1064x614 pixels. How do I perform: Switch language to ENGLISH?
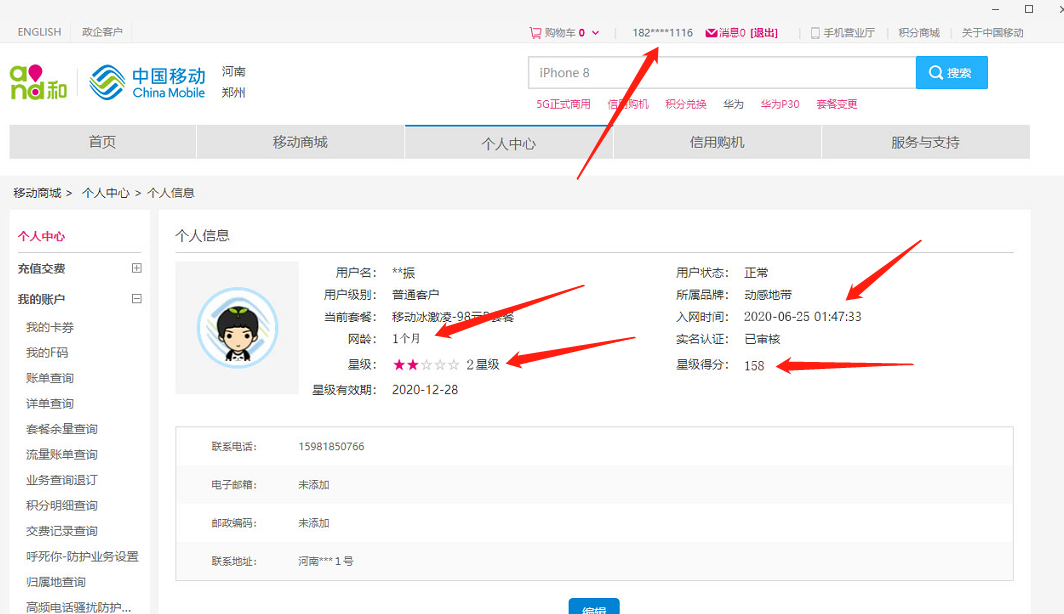pos(39,32)
